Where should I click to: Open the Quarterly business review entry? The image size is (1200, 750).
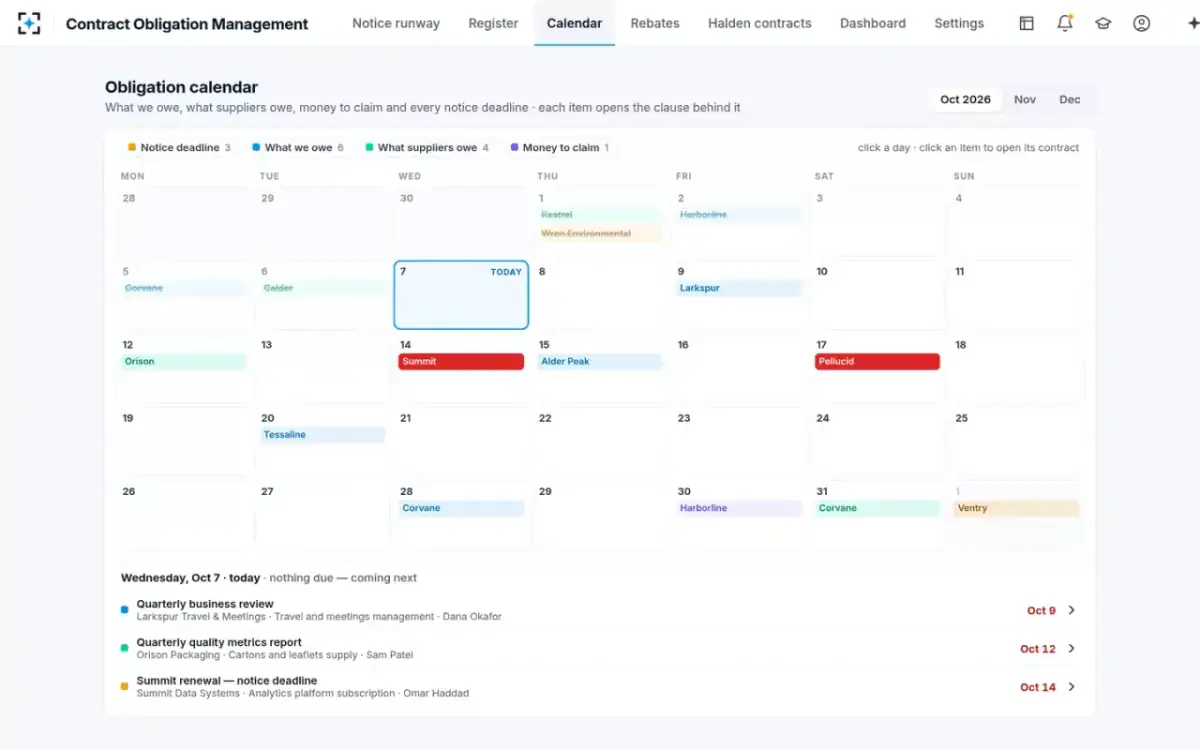pos(600,610)
